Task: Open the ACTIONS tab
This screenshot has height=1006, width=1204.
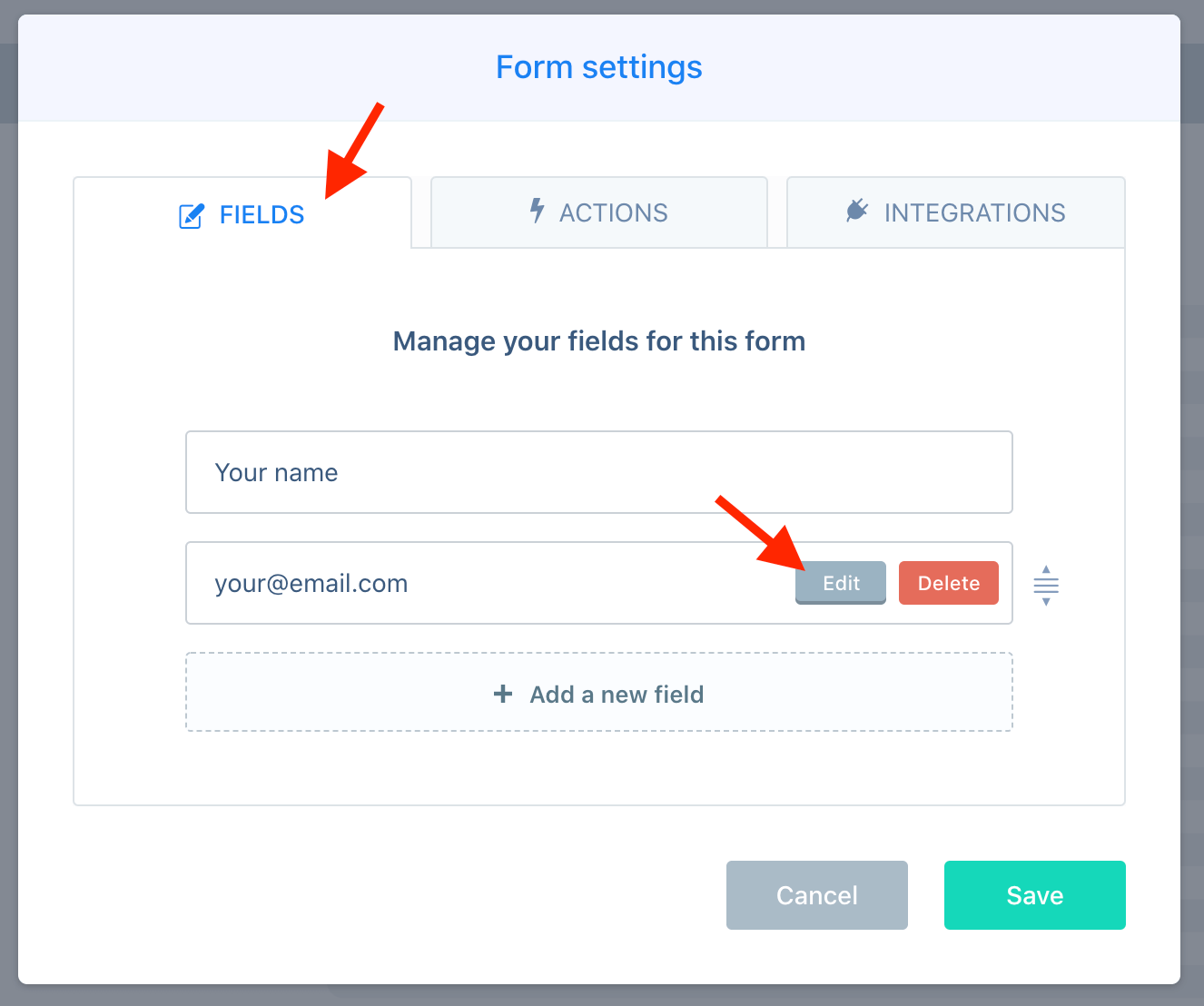Action: tap(599, 212)
